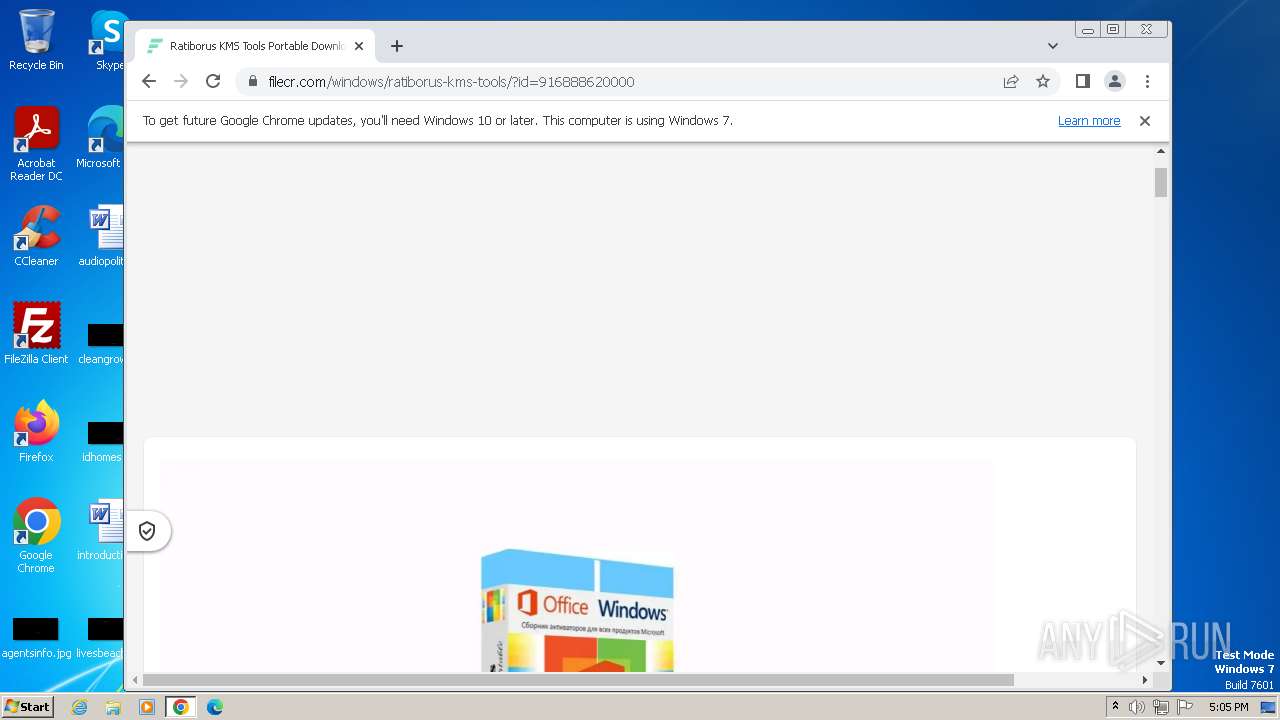Click the horizontal scrollbar thumb

coord(578,680)
